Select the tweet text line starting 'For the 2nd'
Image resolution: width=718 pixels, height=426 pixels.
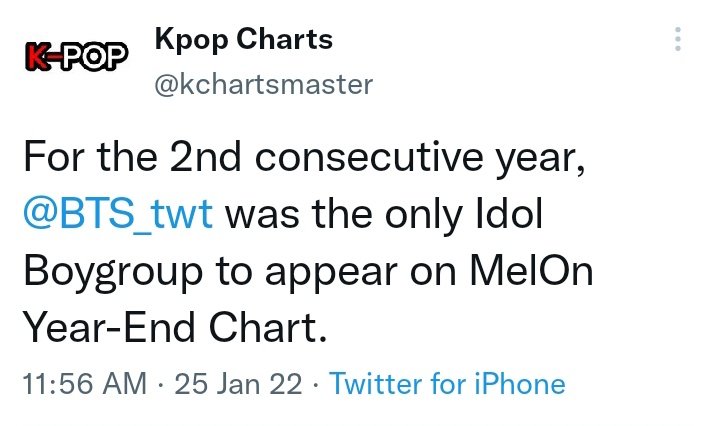(x=304, y=158)
